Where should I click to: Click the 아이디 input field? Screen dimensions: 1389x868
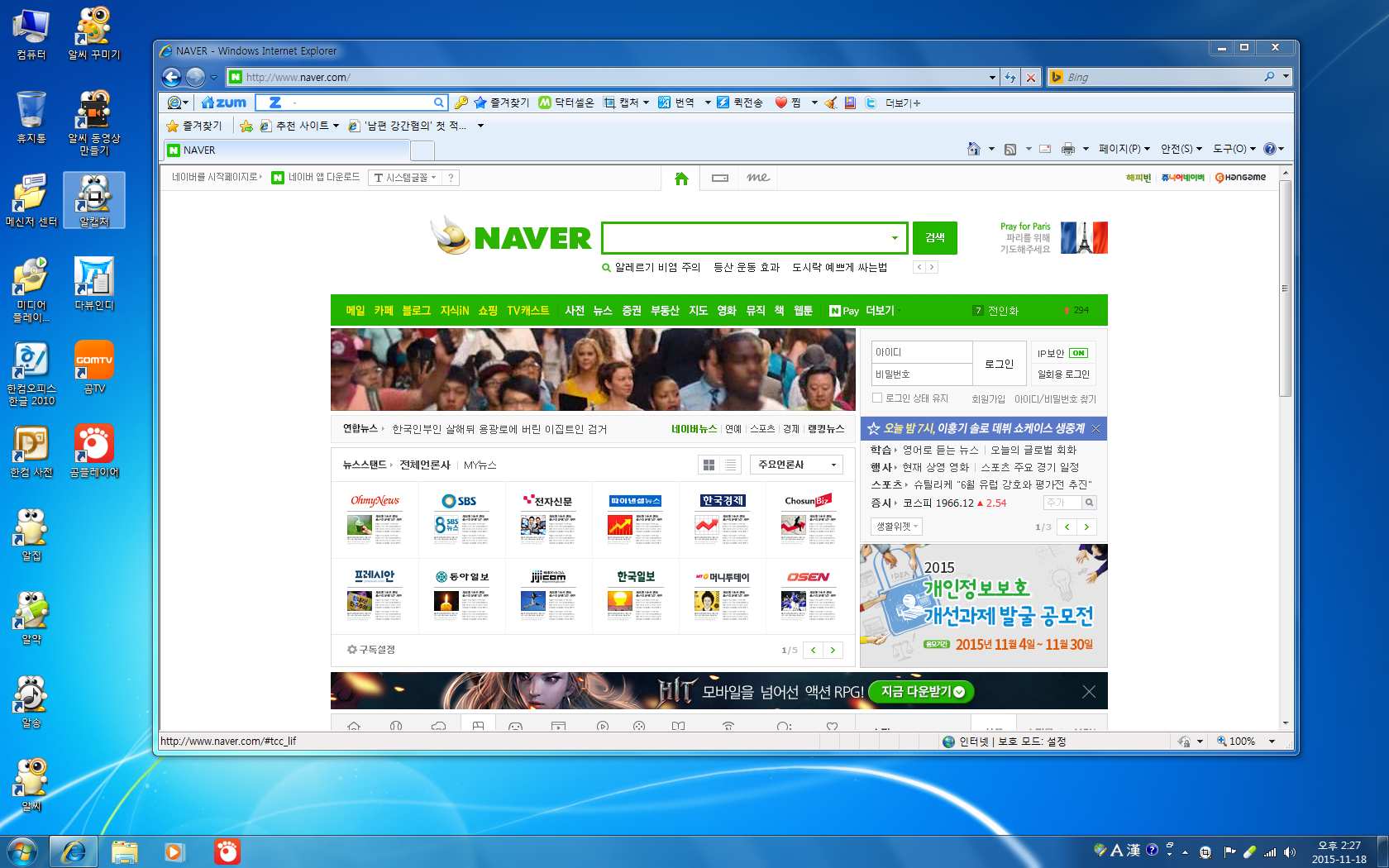(921, 352)
